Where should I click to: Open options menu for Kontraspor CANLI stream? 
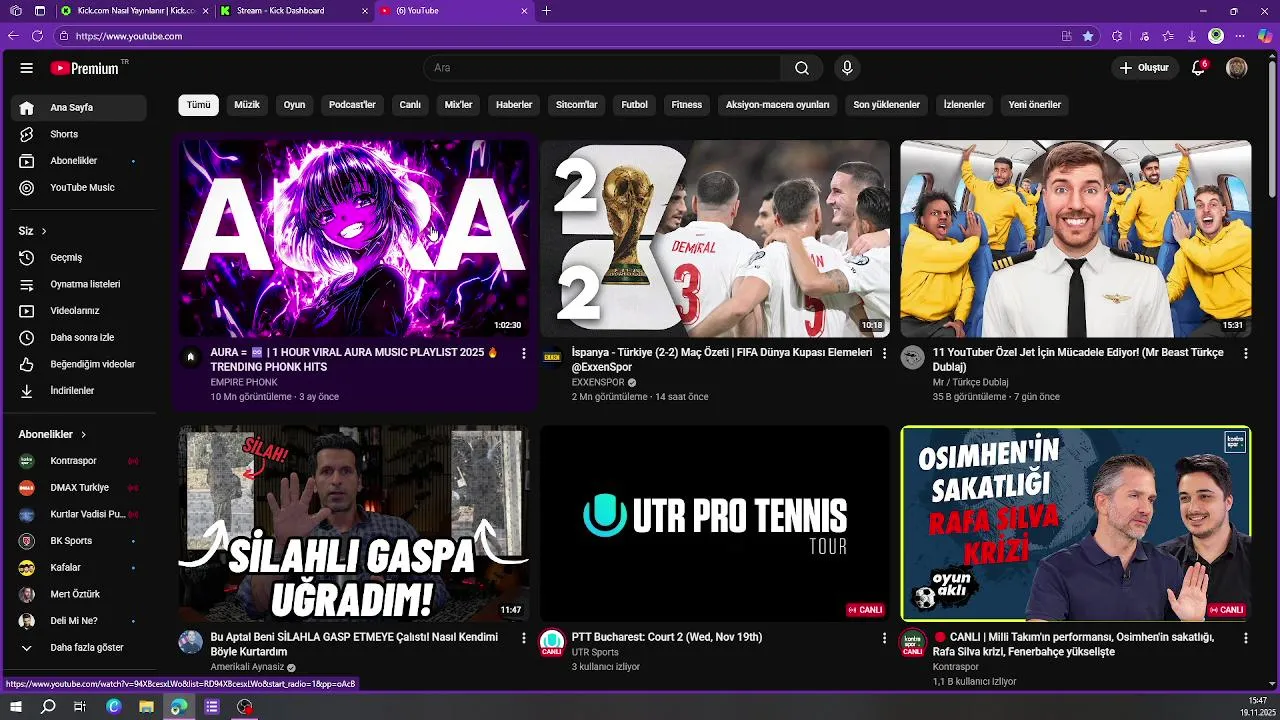point(1245,637)
